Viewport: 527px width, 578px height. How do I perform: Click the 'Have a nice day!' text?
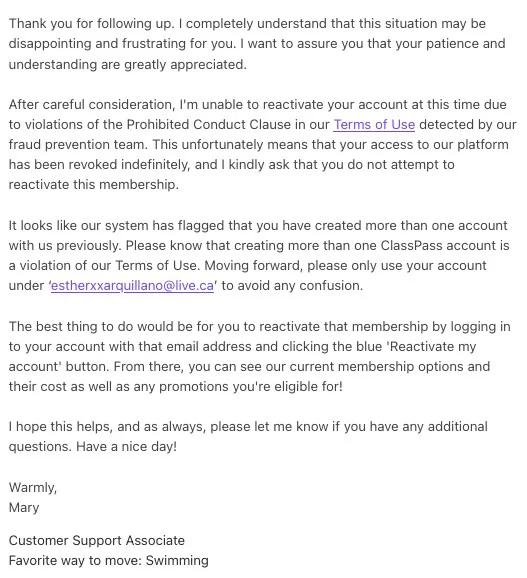(126, 447)
